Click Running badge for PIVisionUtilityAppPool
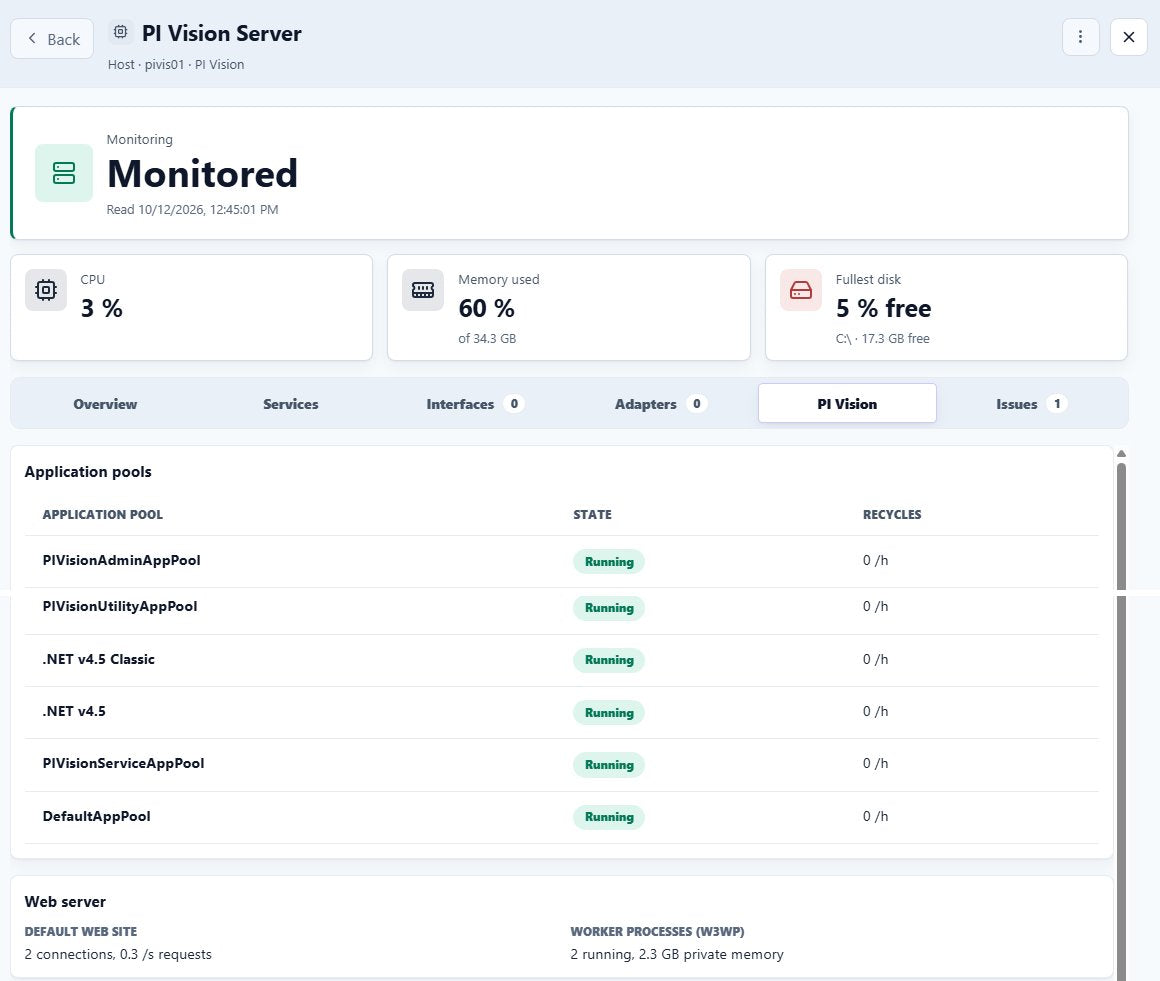Viewport: 1160px width, 981px height. (609, 607)
